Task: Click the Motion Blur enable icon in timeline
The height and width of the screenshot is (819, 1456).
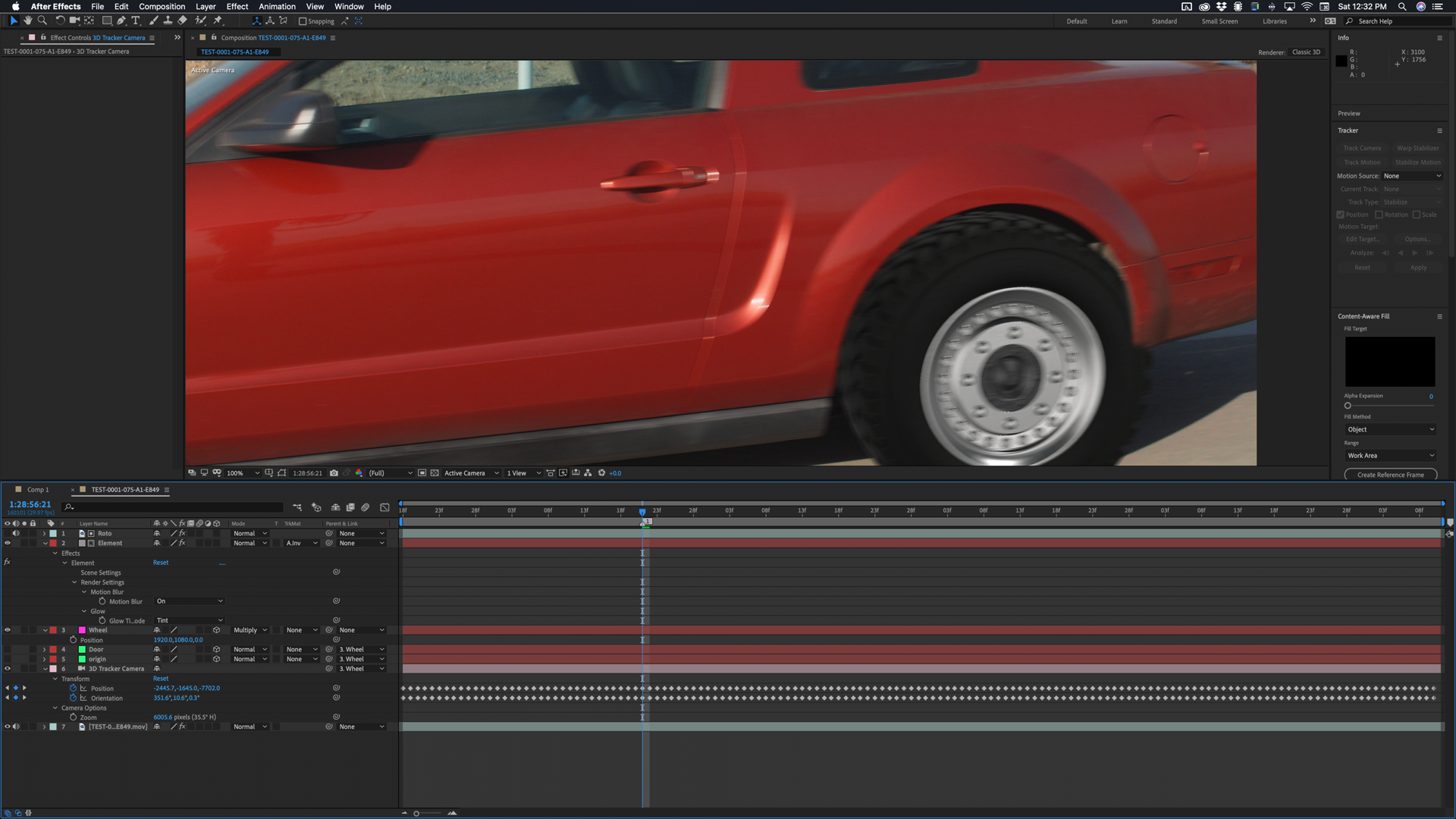Action: pos(366,507)
